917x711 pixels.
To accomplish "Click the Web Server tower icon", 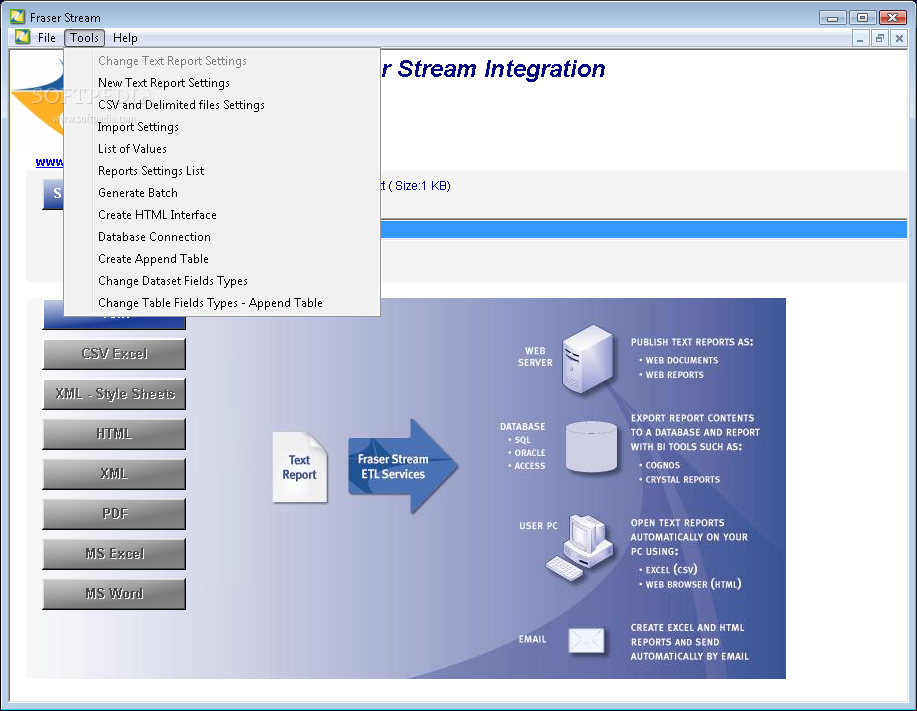I will point(587,358).
